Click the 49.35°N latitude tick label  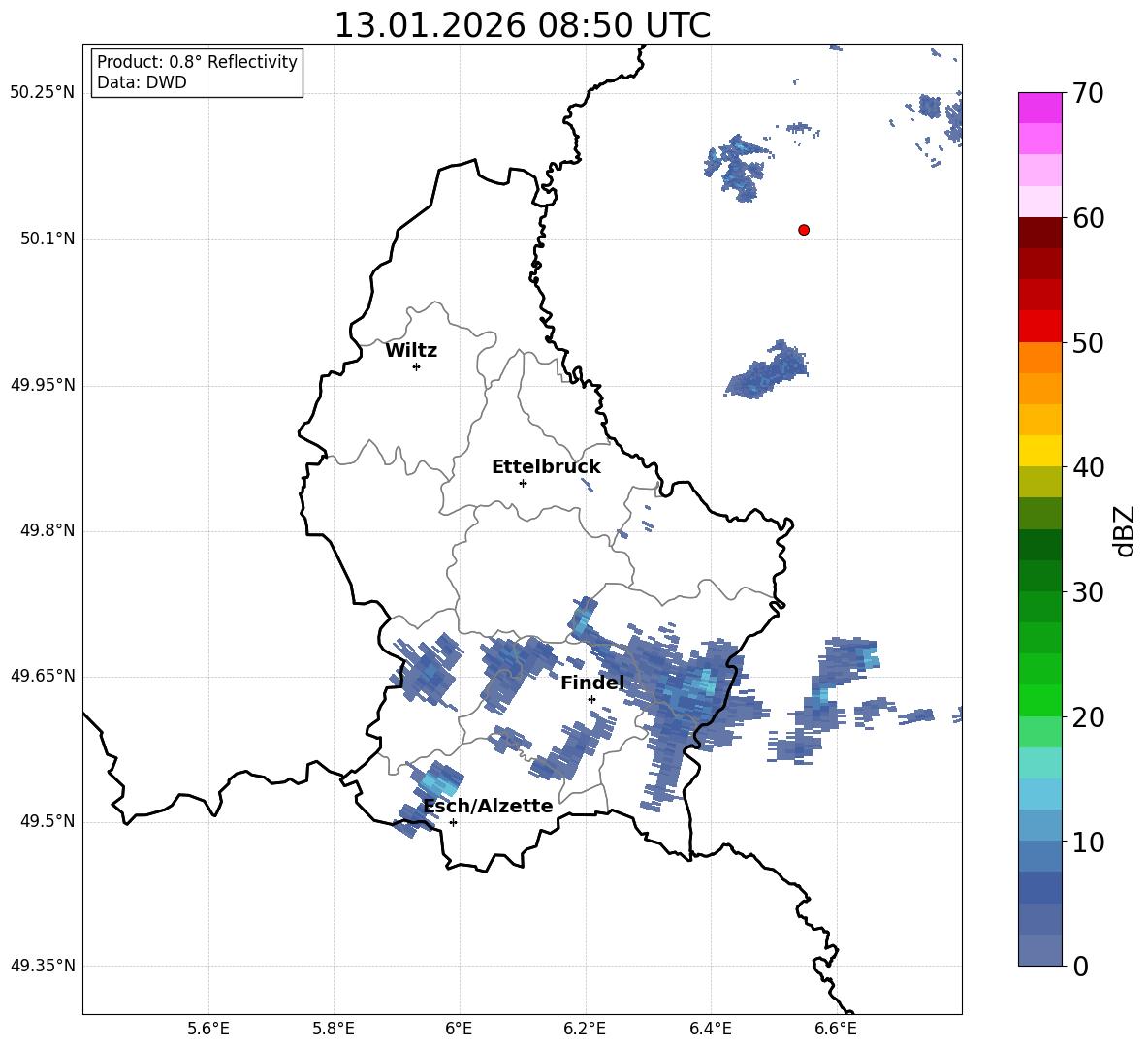point(43,966)
